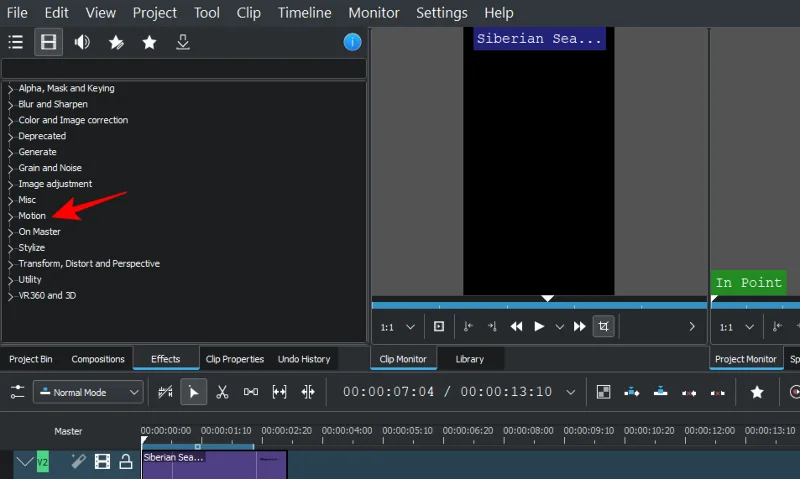This screenshot has width=800, height=479.
Task: Open the Settings menu
Action: tap(442, 13)
